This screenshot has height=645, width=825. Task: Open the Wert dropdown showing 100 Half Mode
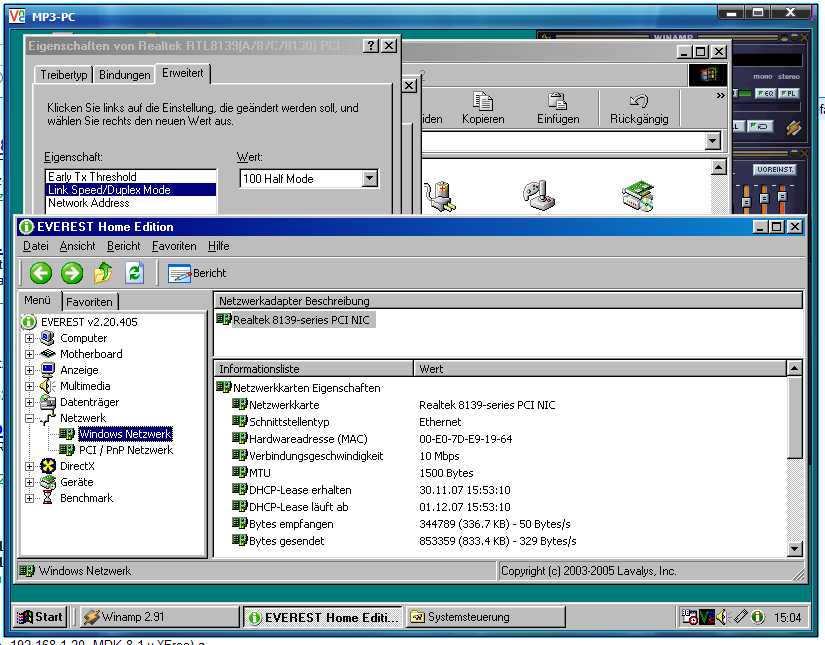click(x=370, y=178)
